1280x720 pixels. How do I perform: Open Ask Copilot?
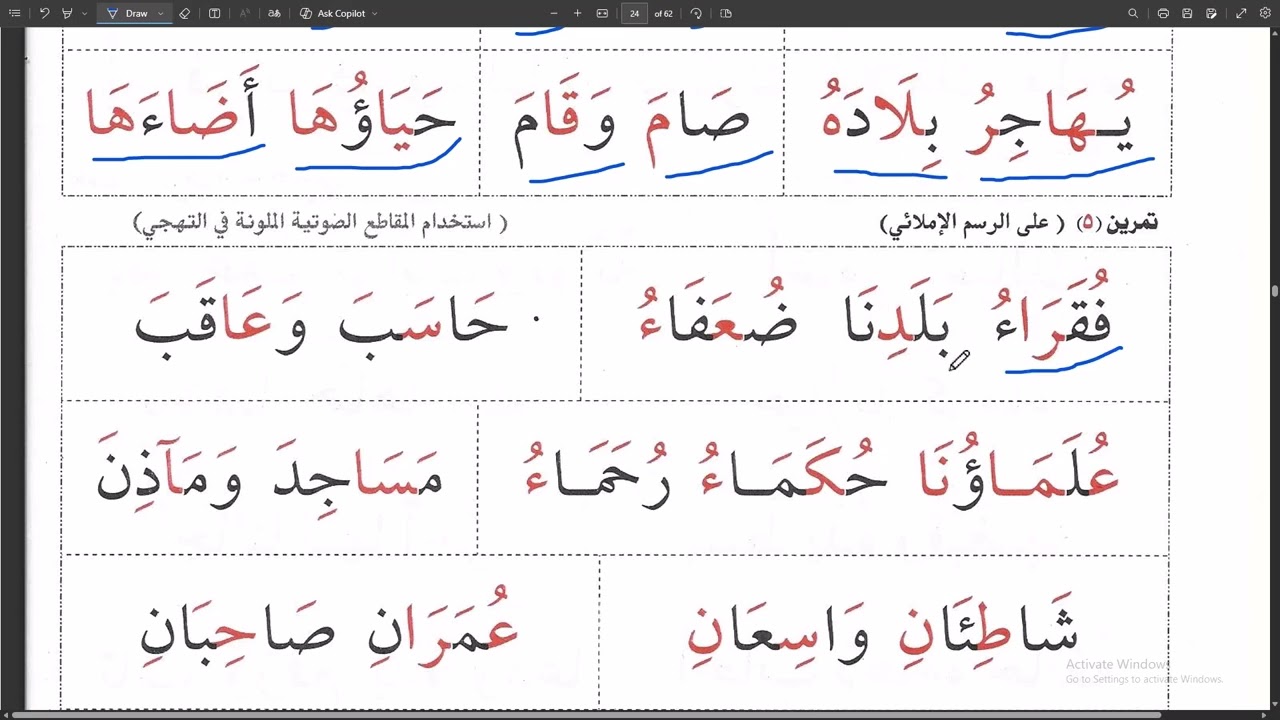333,13
